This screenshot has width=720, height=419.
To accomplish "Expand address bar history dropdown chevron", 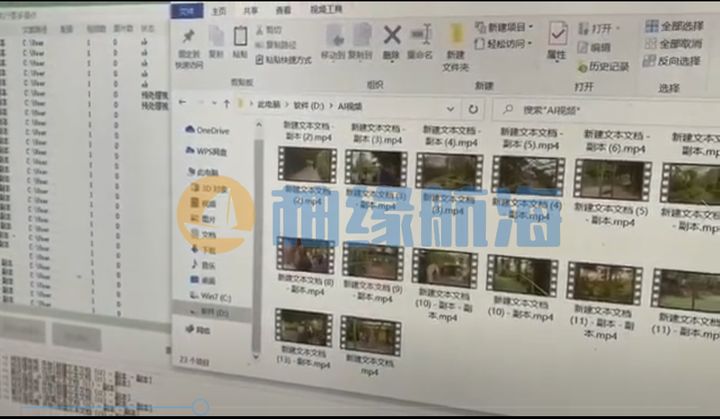I will [450, 109].
